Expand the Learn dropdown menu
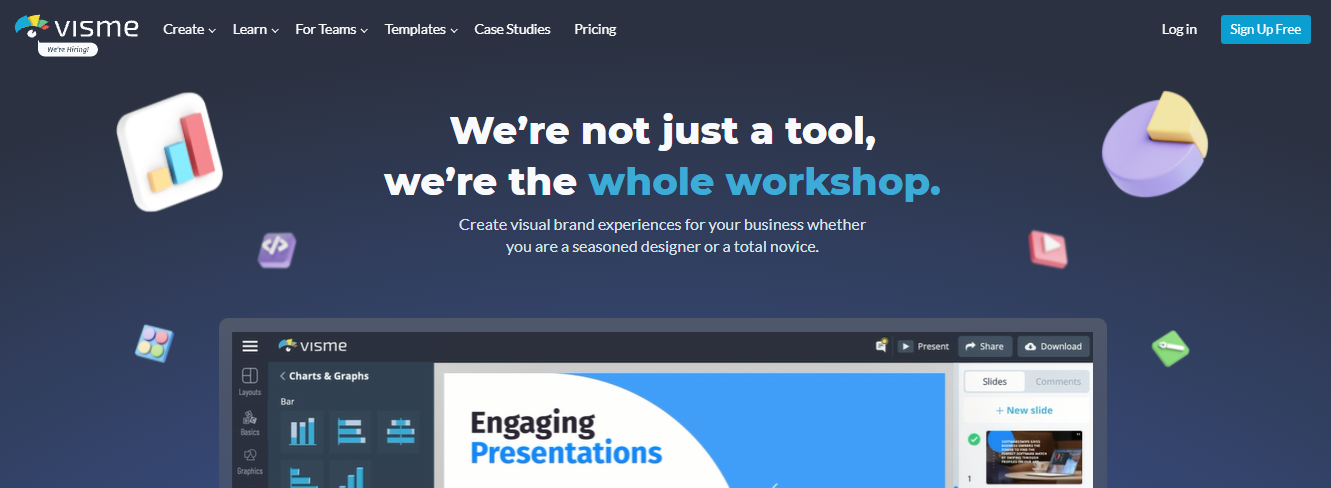Image resolution: width=1331 pixels, height=488 pixels. click(x=255, y=29)
